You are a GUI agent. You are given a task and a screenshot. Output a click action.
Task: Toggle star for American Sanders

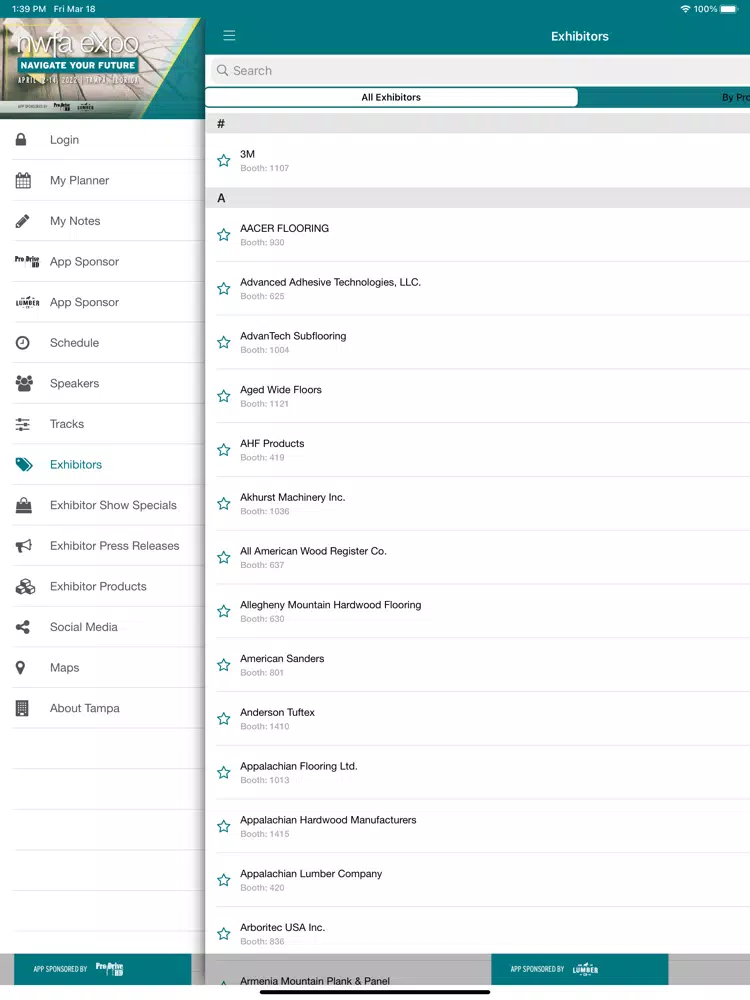point(223,665)
